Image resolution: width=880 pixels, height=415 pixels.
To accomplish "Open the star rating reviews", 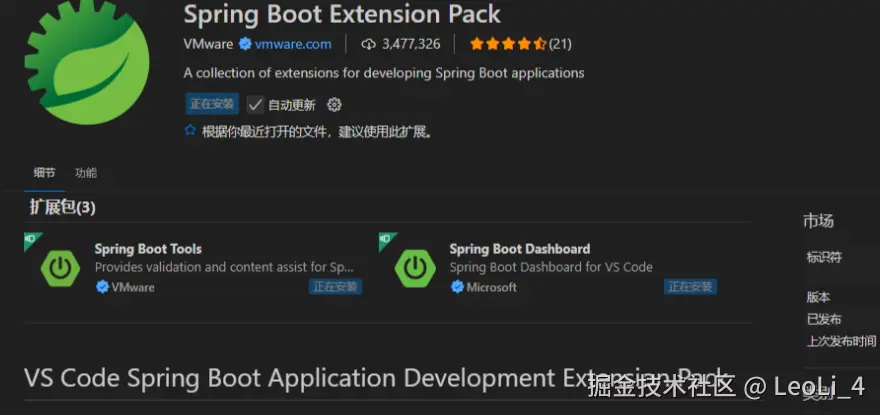I will (508, 44).
